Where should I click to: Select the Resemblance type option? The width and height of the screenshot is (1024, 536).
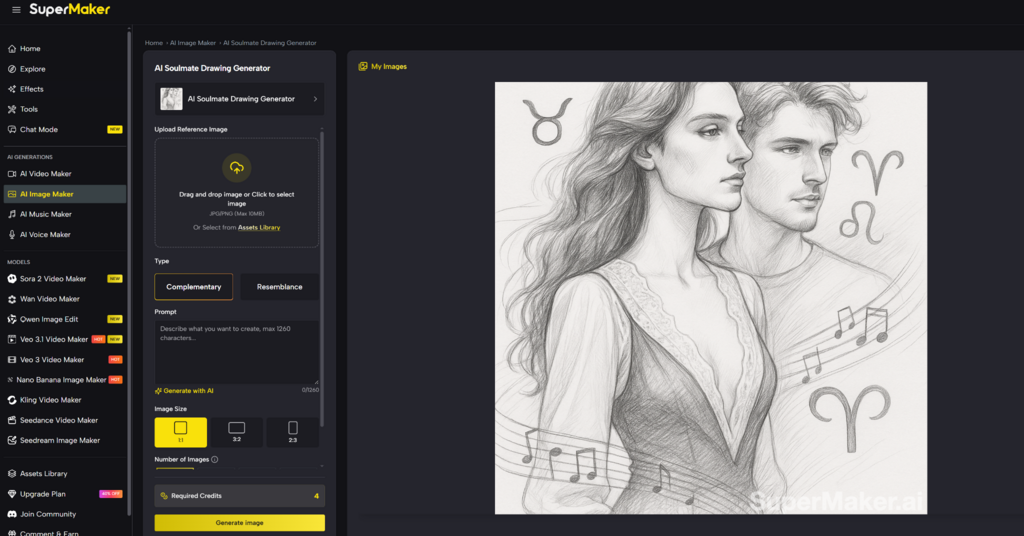point(280,287)
